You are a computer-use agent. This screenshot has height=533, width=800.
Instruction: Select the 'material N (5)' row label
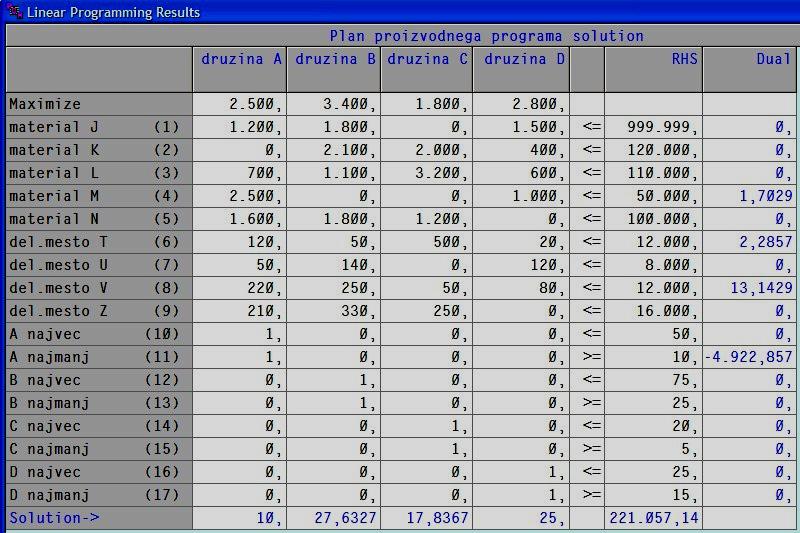click(x=99, y=219)
